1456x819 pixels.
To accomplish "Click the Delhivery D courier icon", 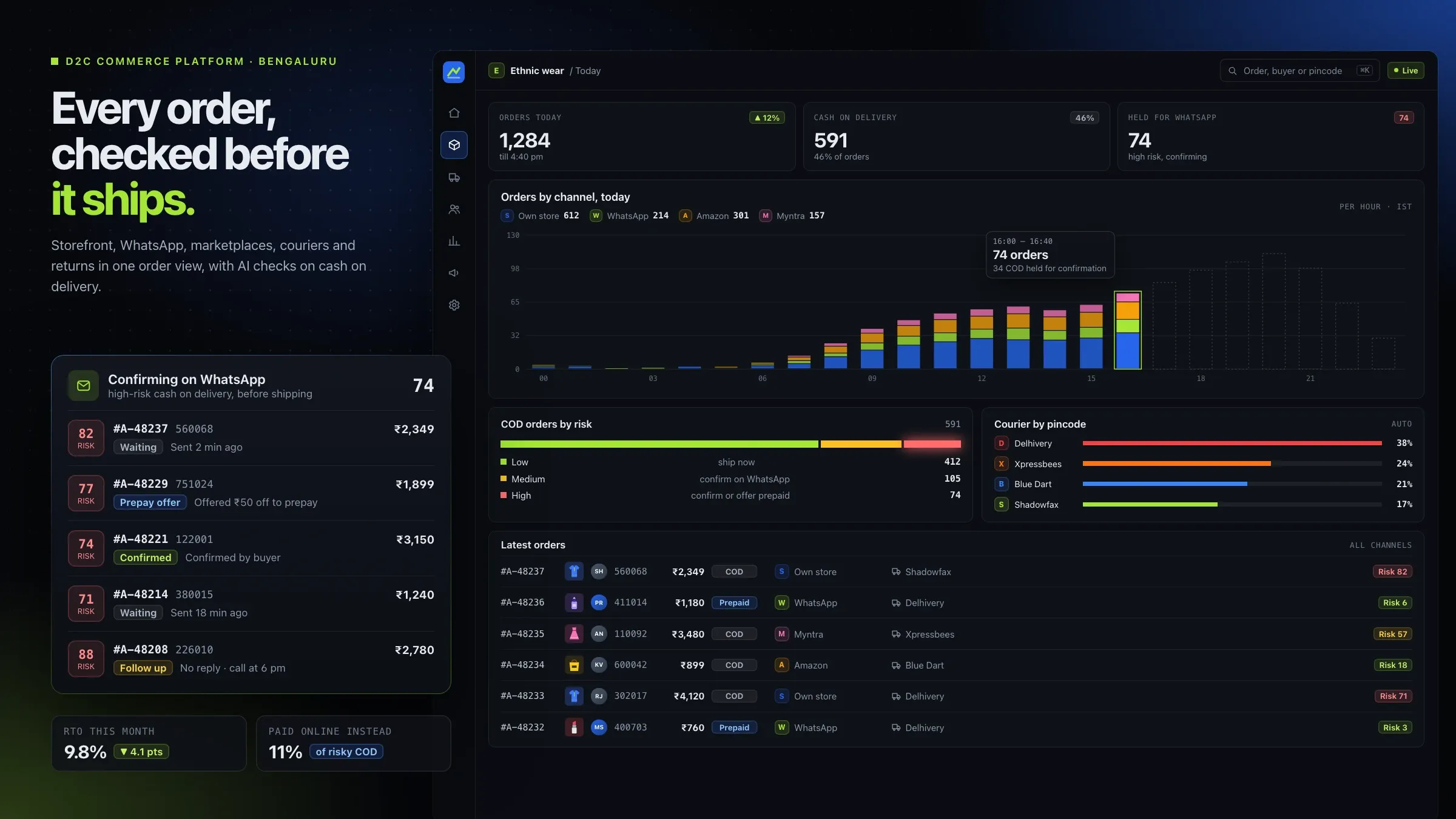I will [x=1001, y=443].
